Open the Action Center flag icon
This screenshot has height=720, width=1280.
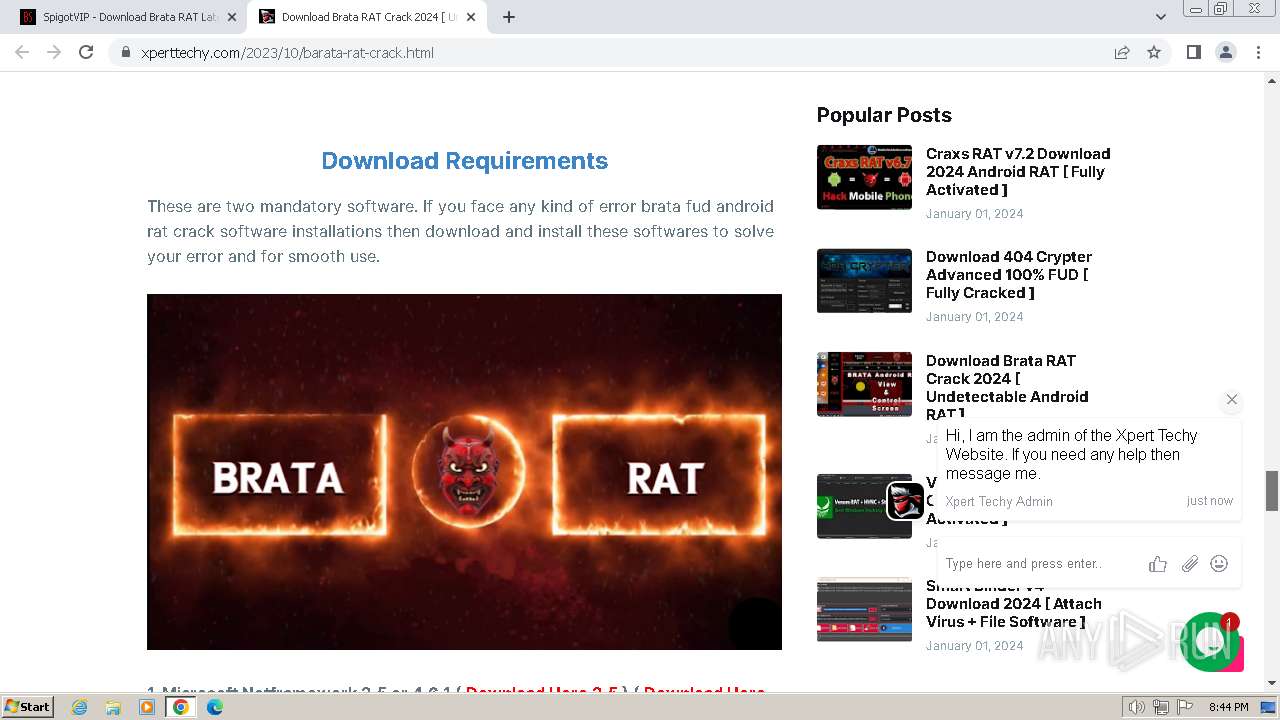1185,707
